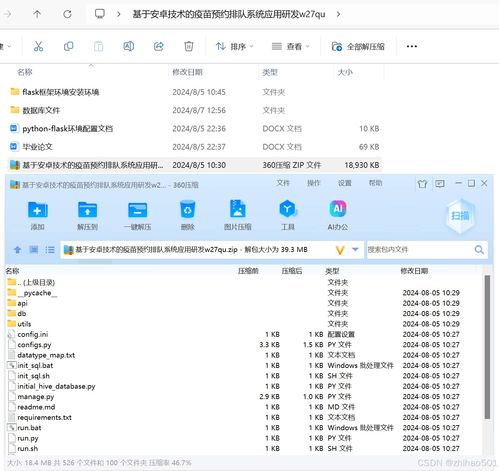Screen dimensions: 499x471
Task: Open the 文件 menu in 360压缩
Action: click(x=283, y=183)
